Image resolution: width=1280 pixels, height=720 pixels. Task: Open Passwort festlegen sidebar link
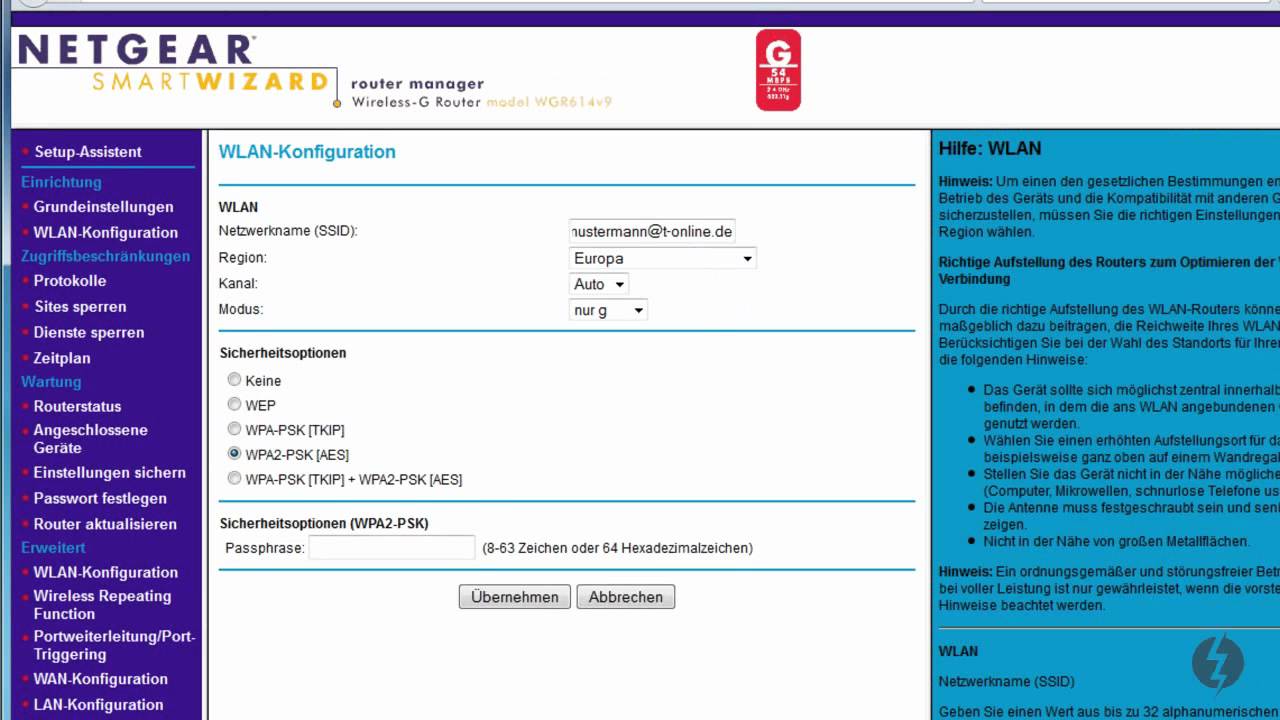point(100,498)
